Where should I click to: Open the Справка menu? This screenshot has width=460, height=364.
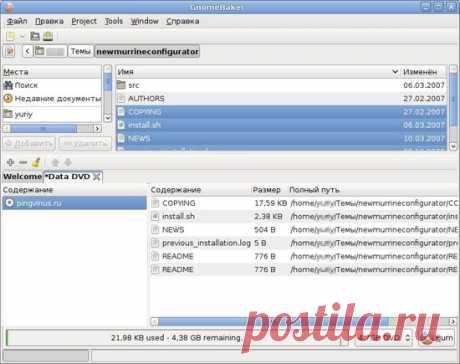[x=183, y=21]
